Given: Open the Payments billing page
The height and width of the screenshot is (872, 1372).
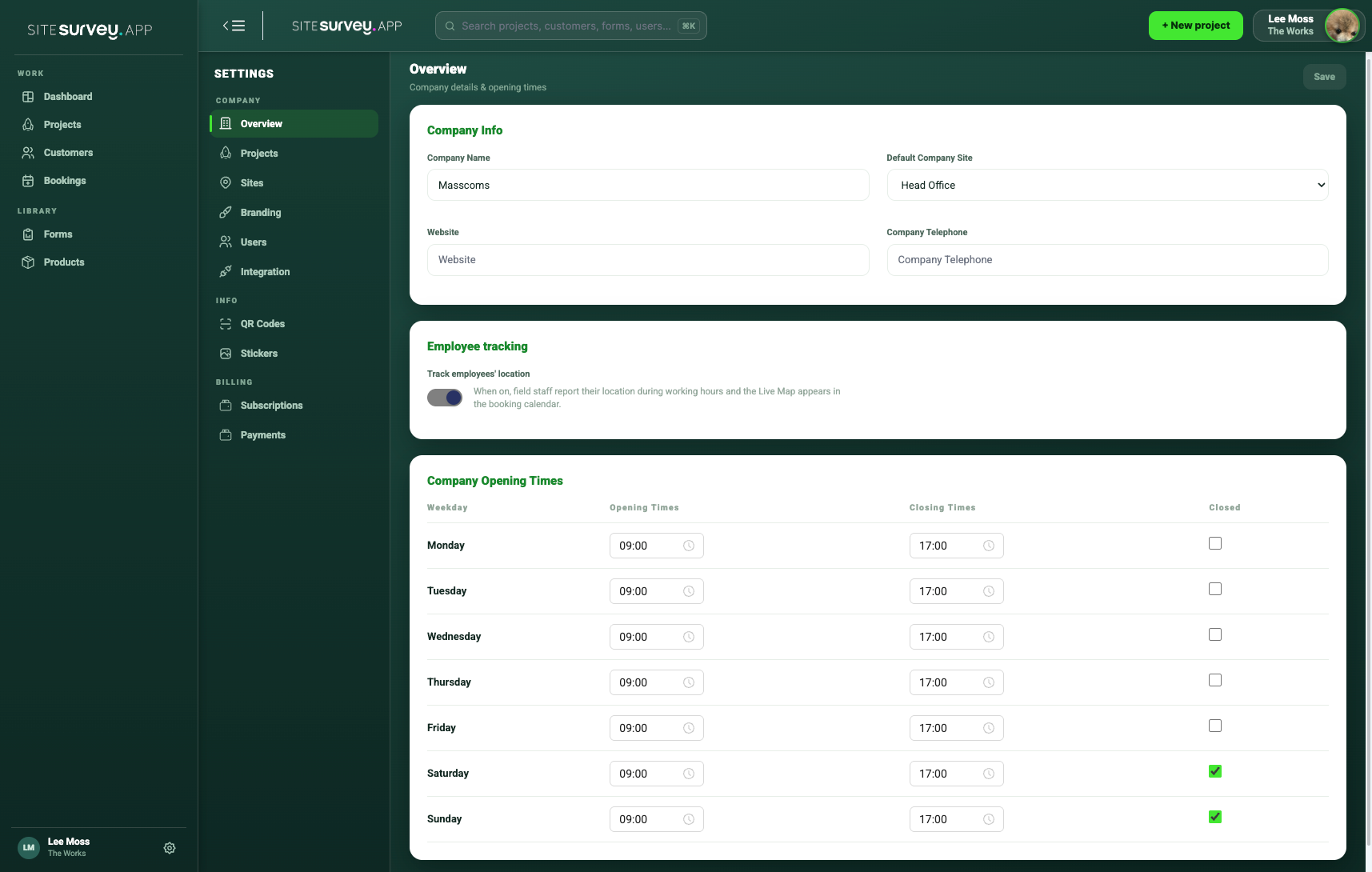Looking at the screenshot, I should [x=294, y=435].
